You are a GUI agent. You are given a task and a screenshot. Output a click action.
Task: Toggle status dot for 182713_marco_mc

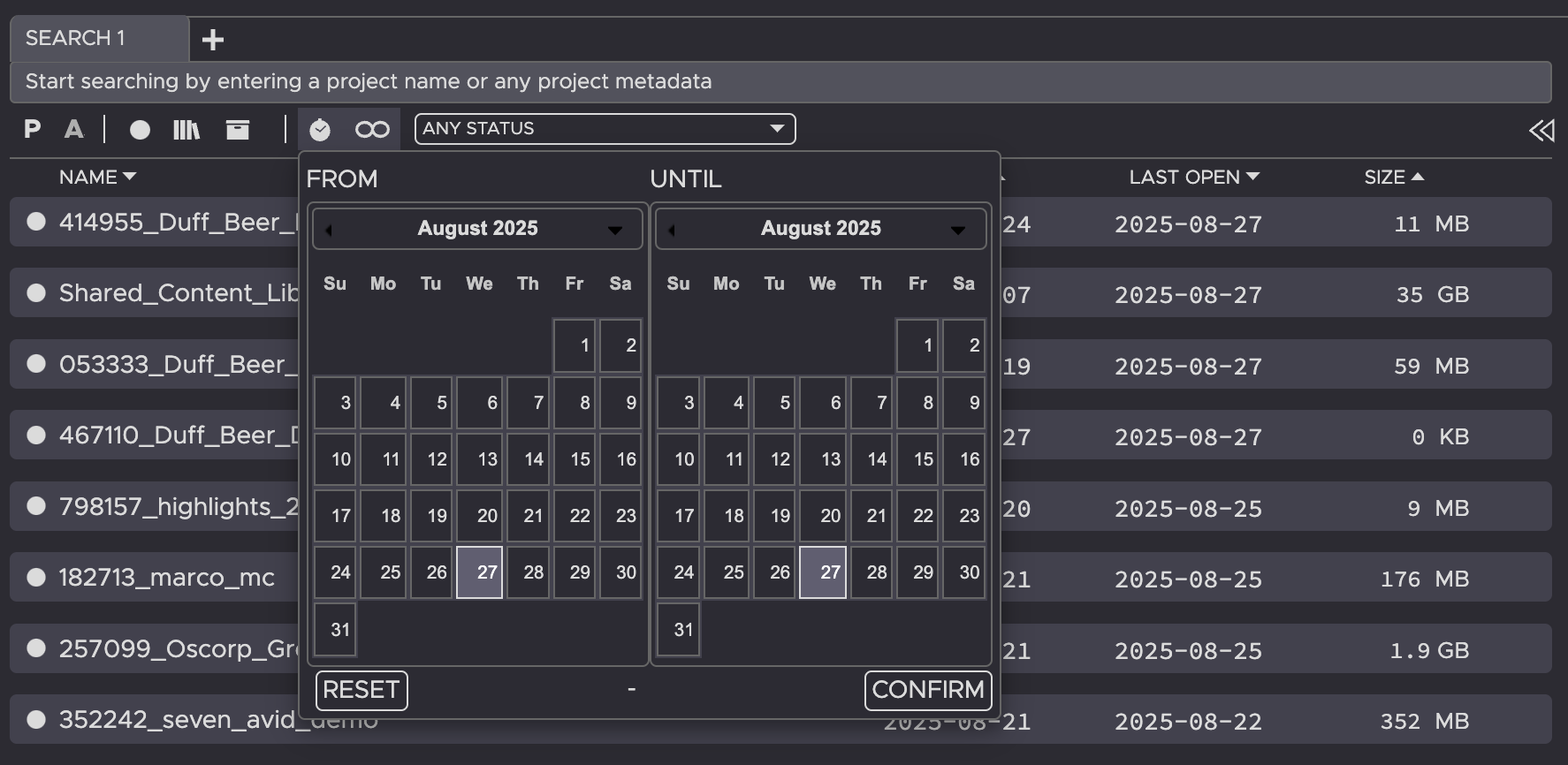tap(36, 578)
